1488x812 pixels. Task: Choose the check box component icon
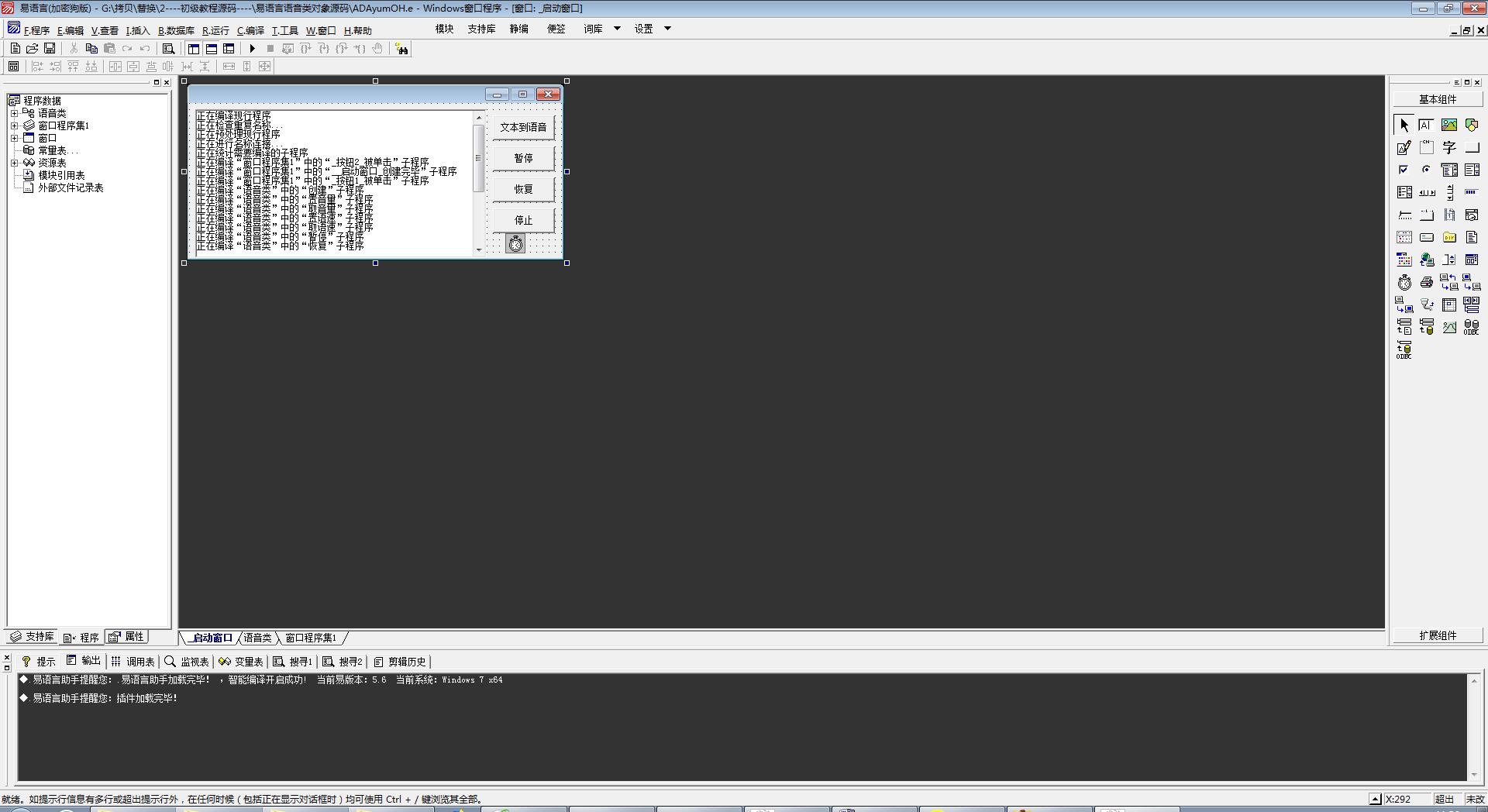[x=1404, y=170]
